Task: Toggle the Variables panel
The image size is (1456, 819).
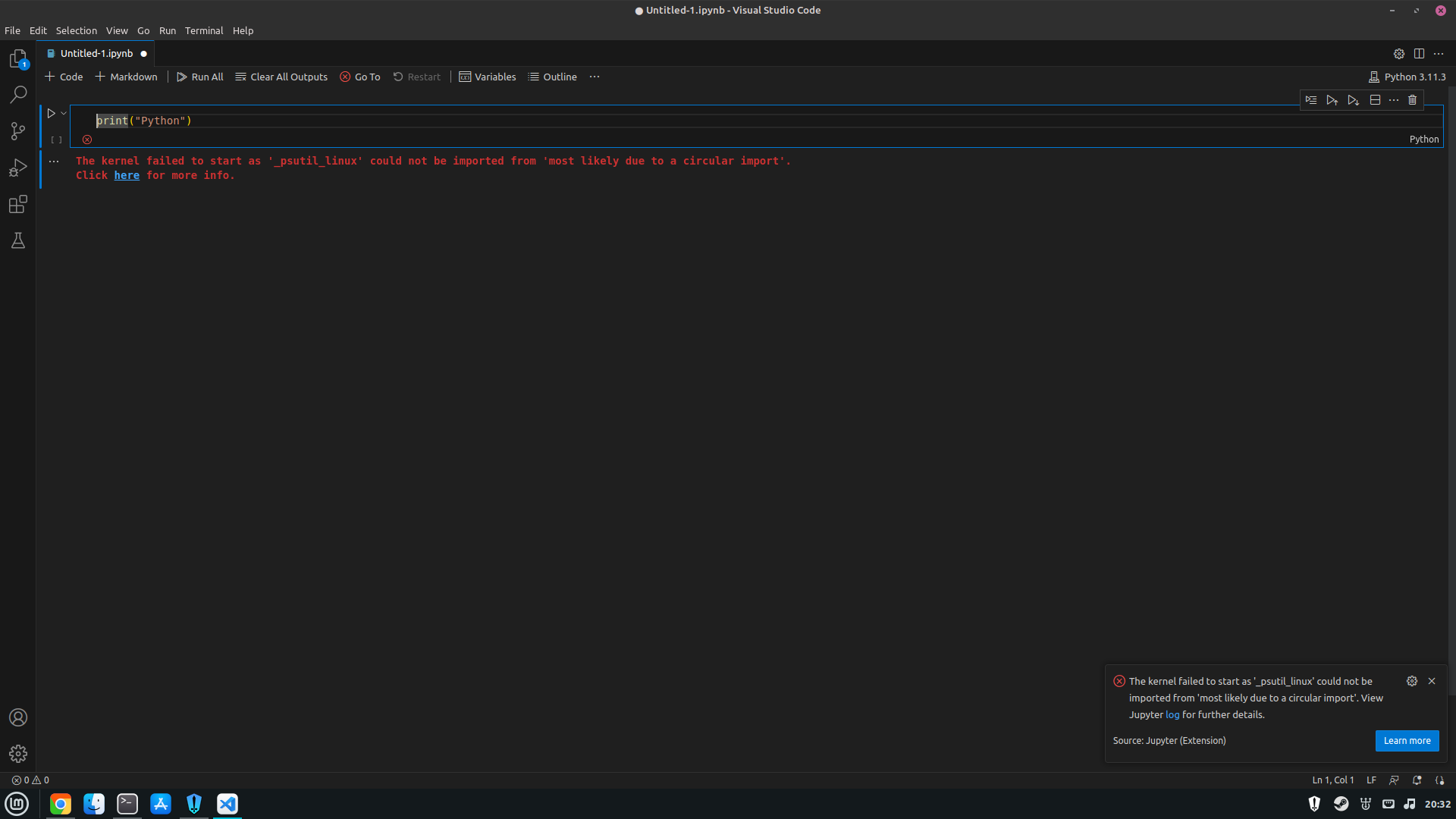Action: [488, 77]
